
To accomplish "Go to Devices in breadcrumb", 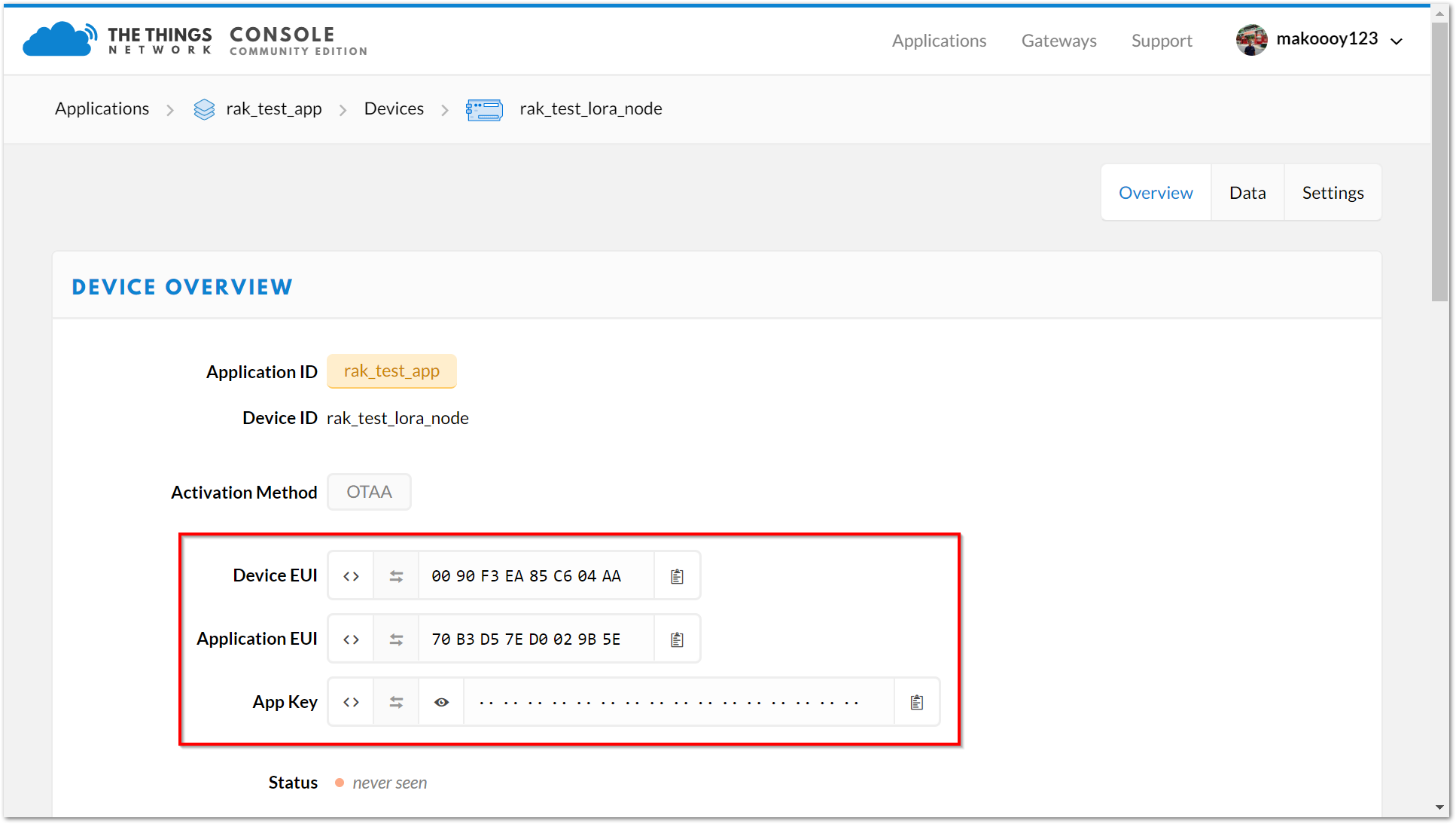I will pos(394,108).
